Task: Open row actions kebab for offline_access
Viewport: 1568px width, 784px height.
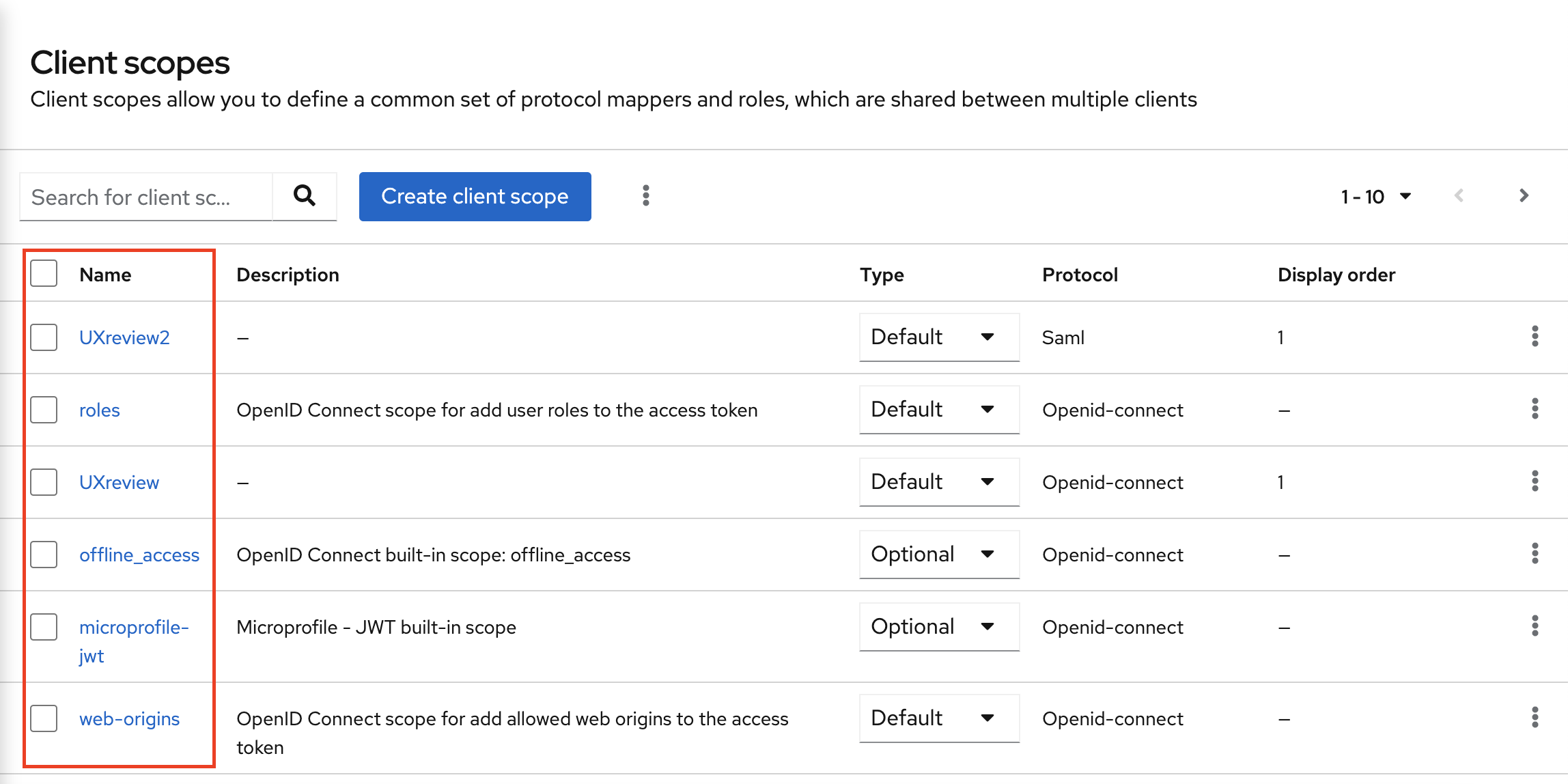Action: (1535, 555)
